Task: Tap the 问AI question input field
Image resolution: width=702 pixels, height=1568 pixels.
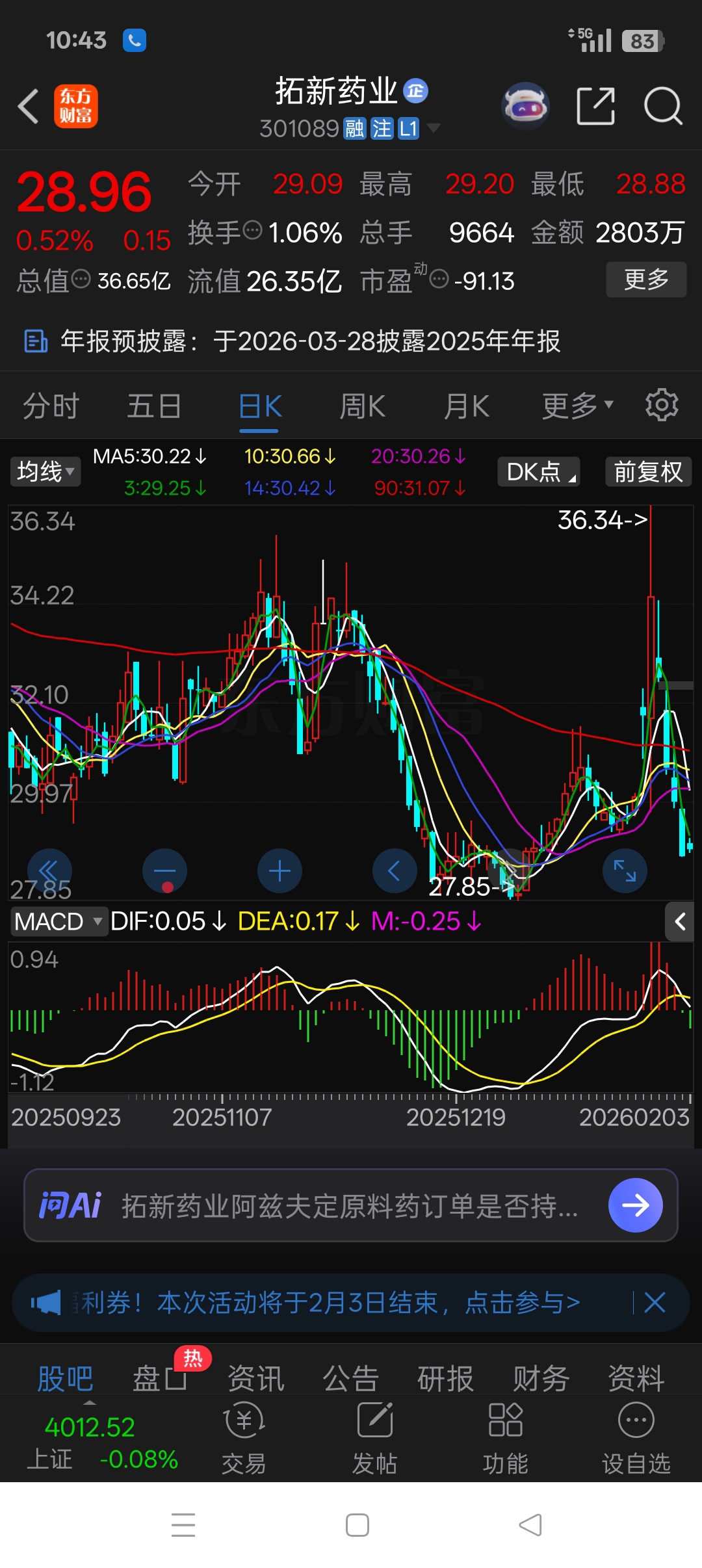Action: pos(350,1206)
